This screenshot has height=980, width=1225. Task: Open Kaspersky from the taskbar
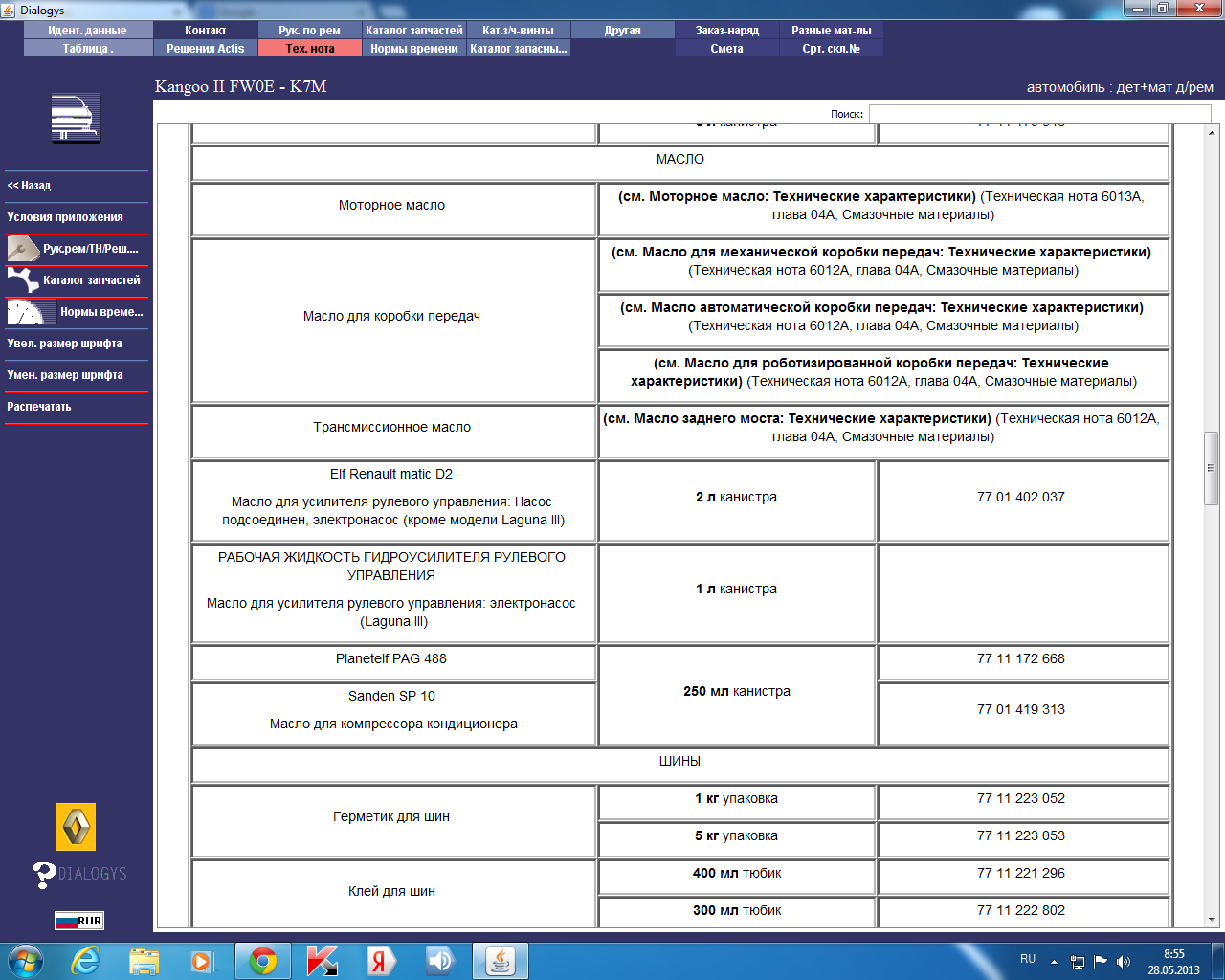[x=323, y=961]
